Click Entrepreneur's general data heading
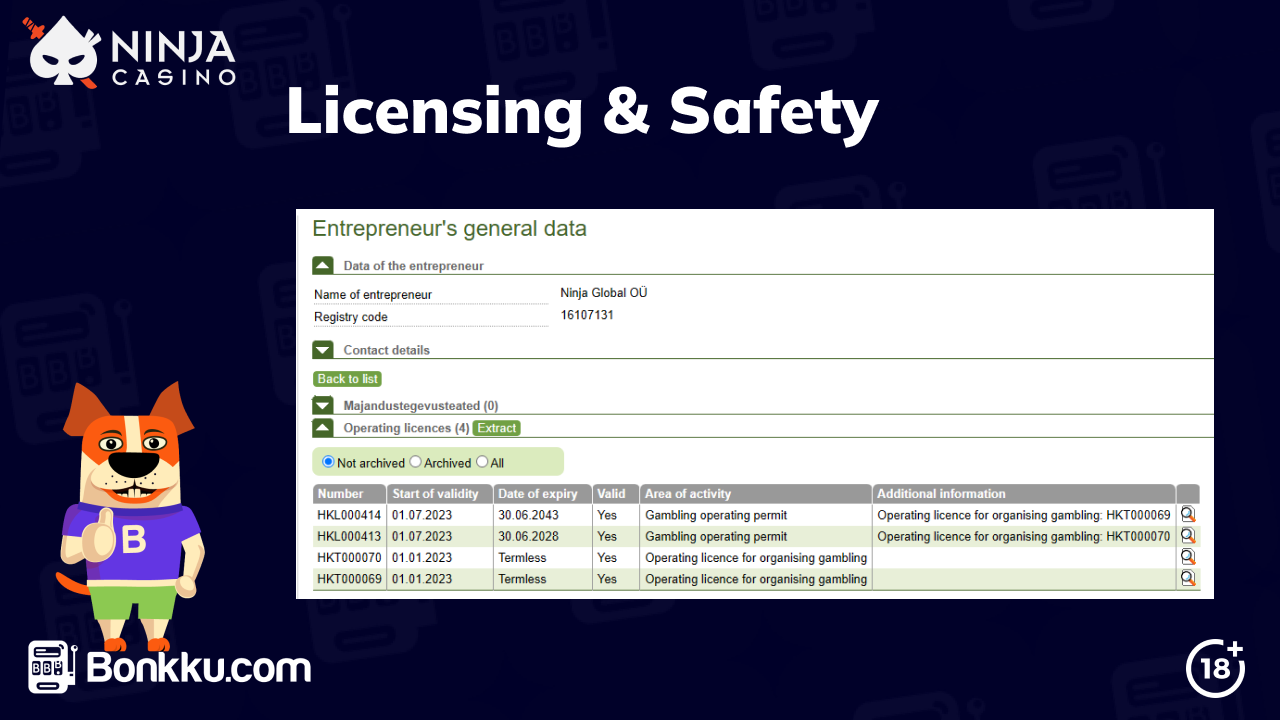The height and width of the screenshot is (720, 1280). (449, 229)
